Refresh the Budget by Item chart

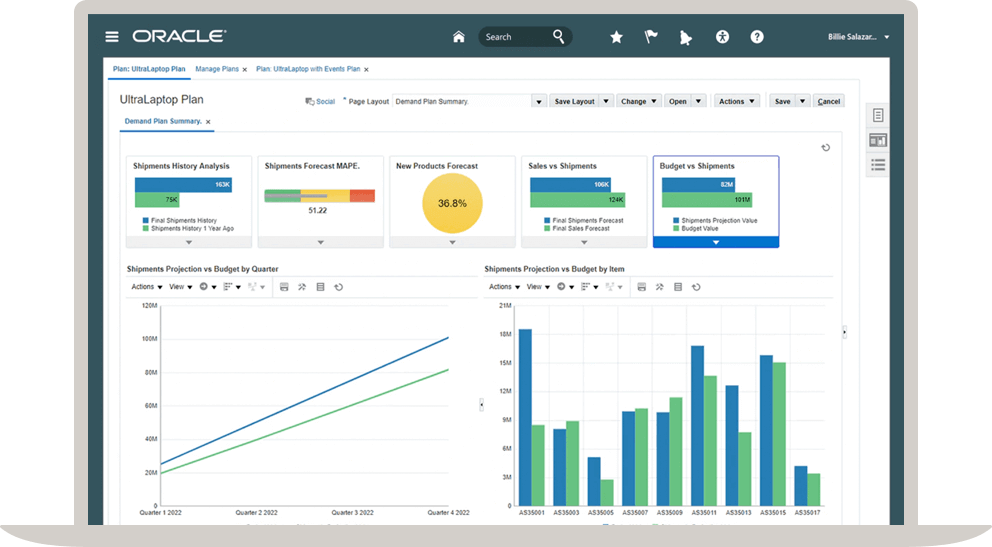696,287
